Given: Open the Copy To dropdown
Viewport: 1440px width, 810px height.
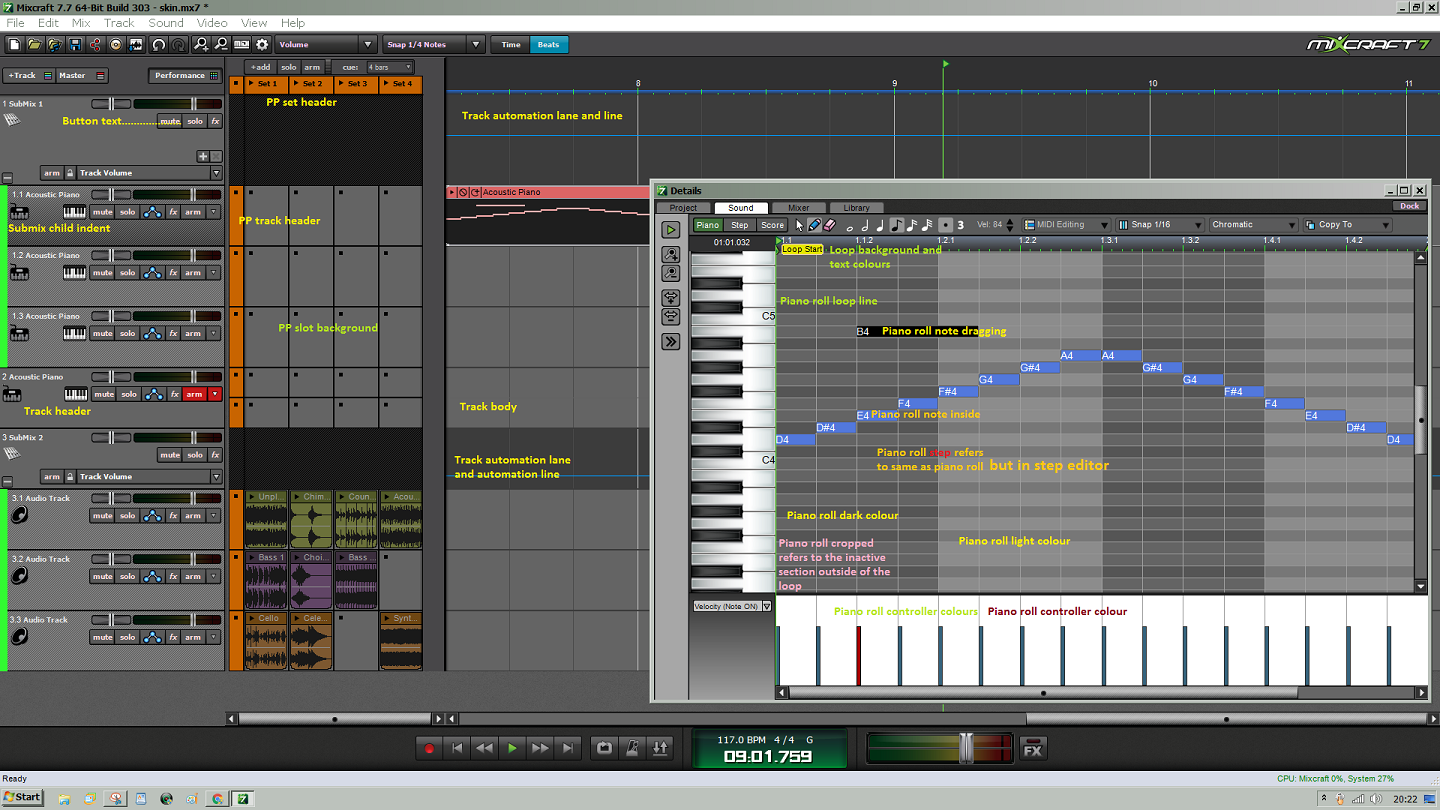Looking at the screenshot, I should [x=1346, y=225].
